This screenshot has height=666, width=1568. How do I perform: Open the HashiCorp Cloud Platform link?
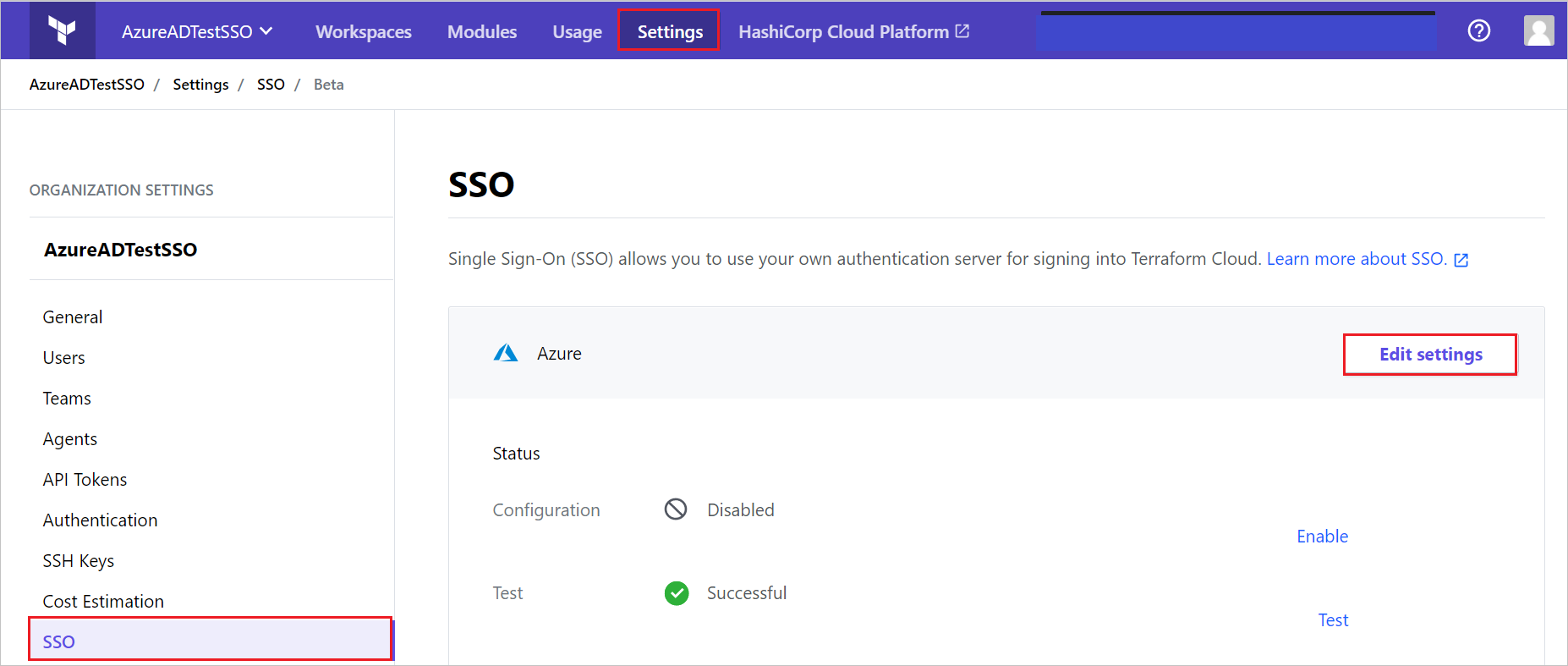[853, 32]
